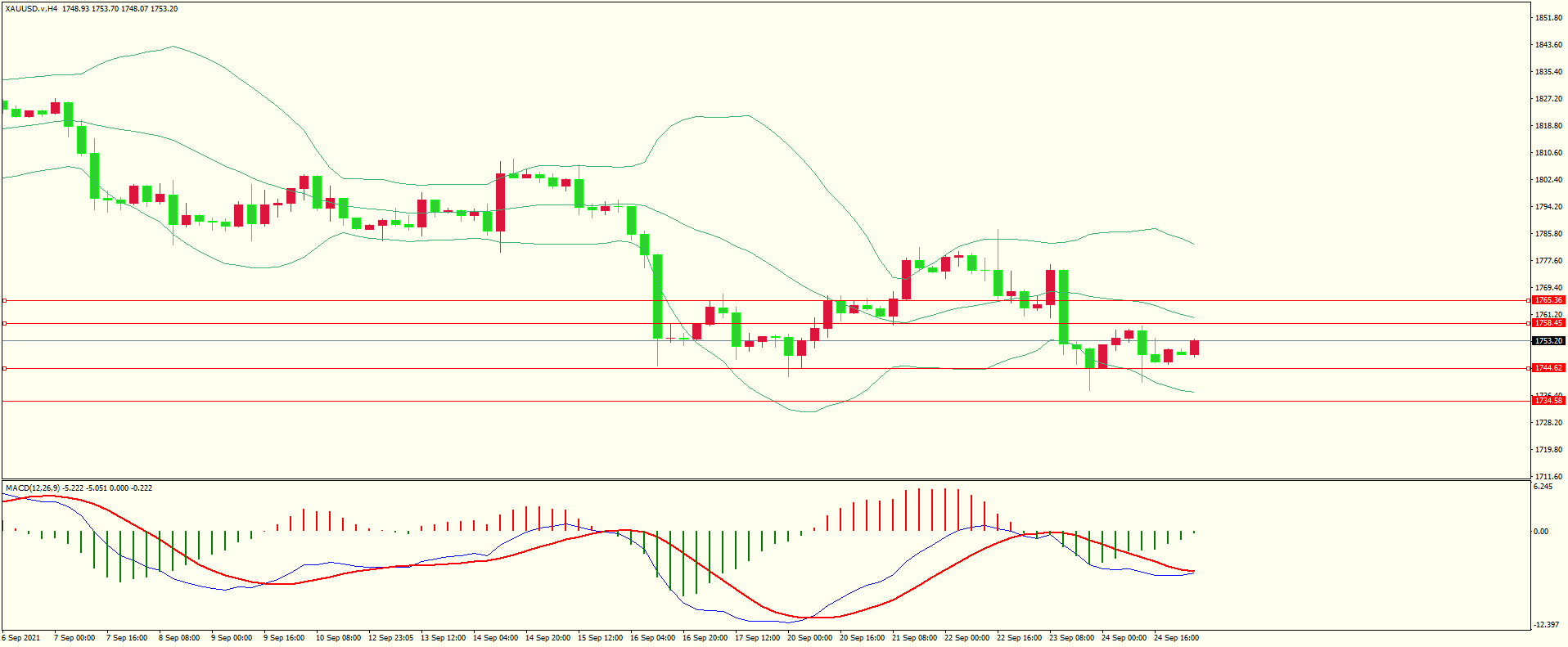This screenshot has width=1568, height=647.
Task: Click the 9 Sep 00:00 time axis label
Action: (232, 637)
